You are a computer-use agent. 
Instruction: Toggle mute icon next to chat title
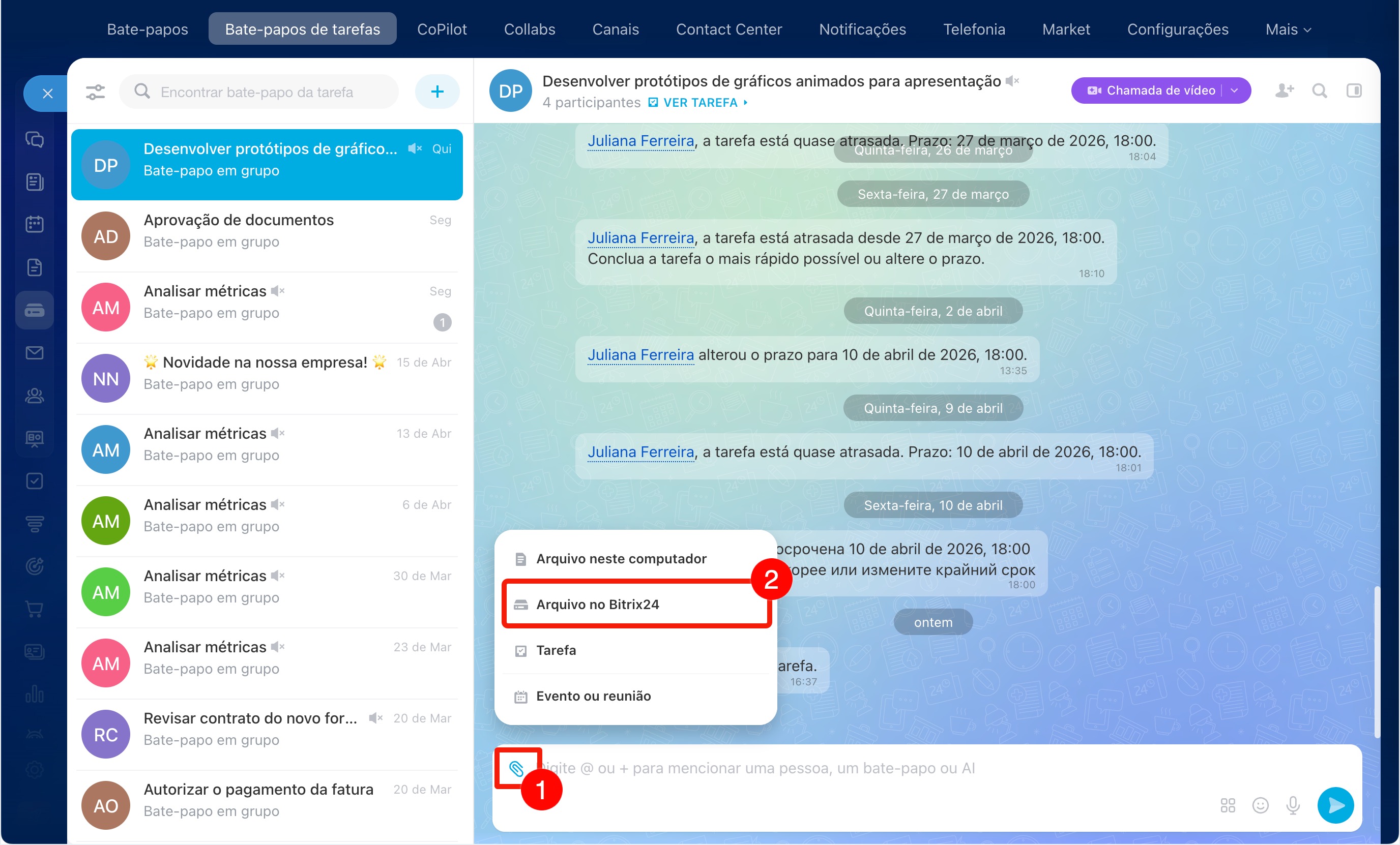1012,81
